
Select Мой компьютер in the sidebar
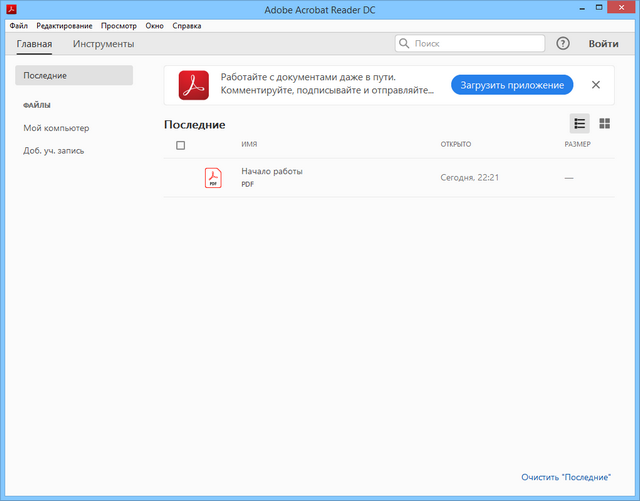(56, 128)
